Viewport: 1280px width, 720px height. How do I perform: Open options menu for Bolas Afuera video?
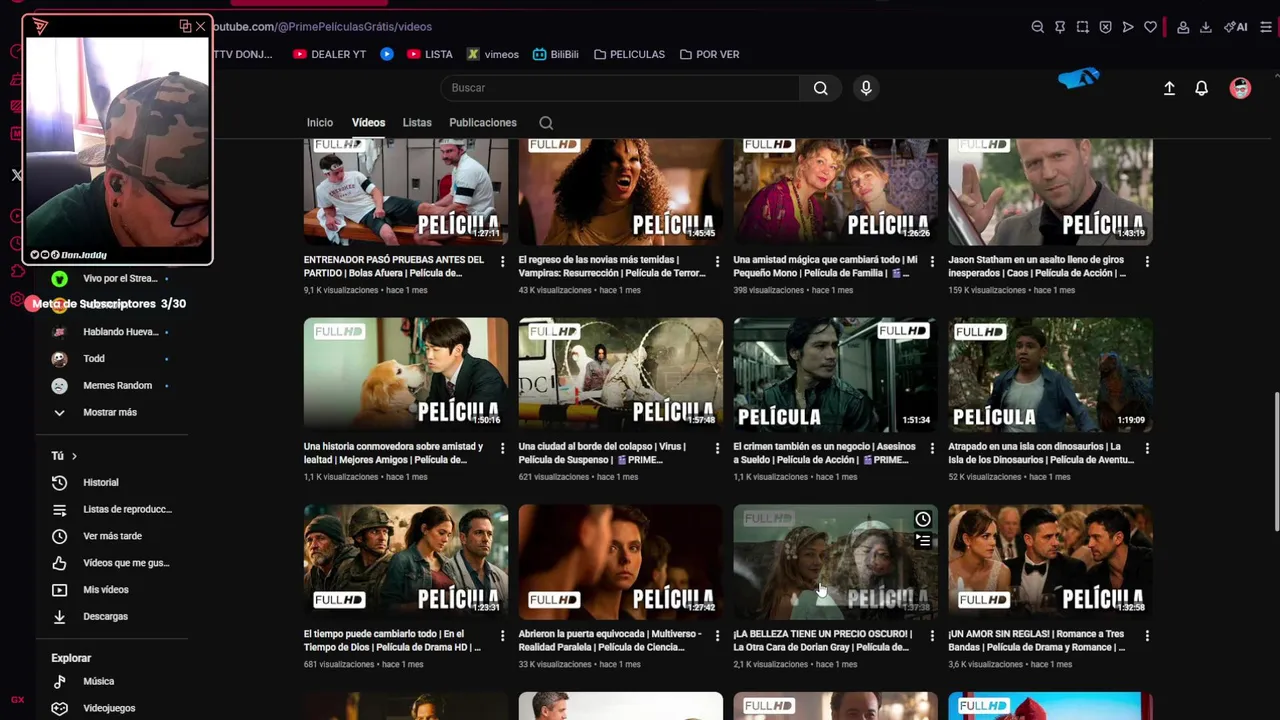[503, 261]
